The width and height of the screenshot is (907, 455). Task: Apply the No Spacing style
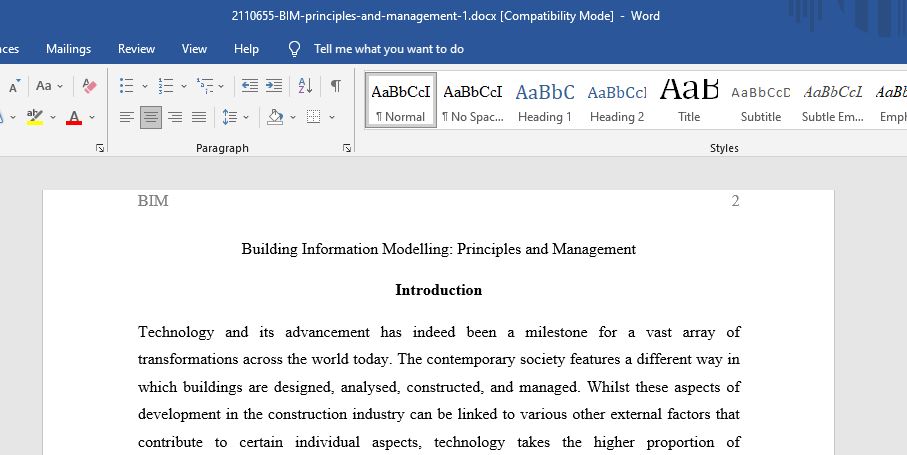(x=473, y=100)
